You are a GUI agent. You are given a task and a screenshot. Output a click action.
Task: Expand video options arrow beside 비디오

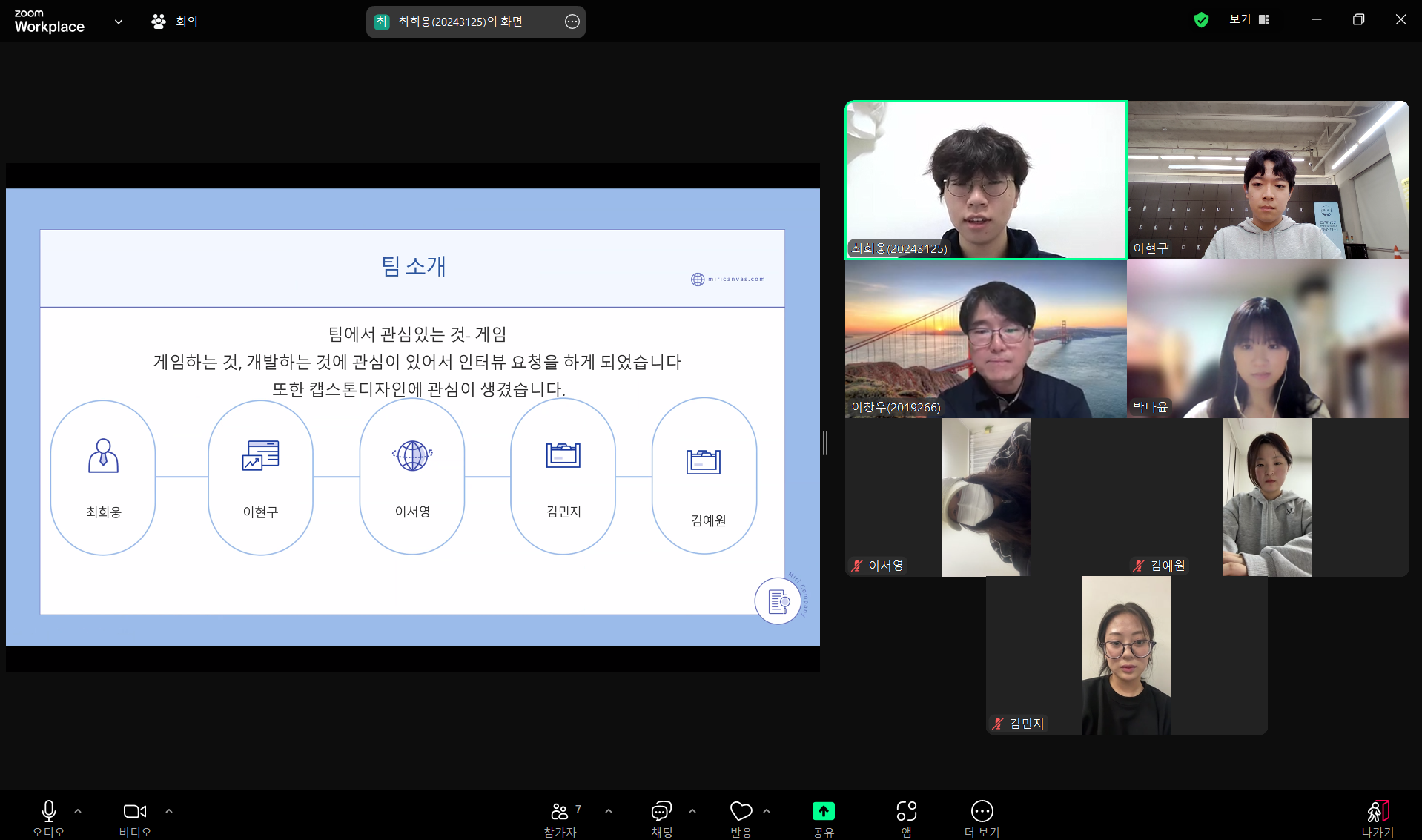click(x=169, y=811)
